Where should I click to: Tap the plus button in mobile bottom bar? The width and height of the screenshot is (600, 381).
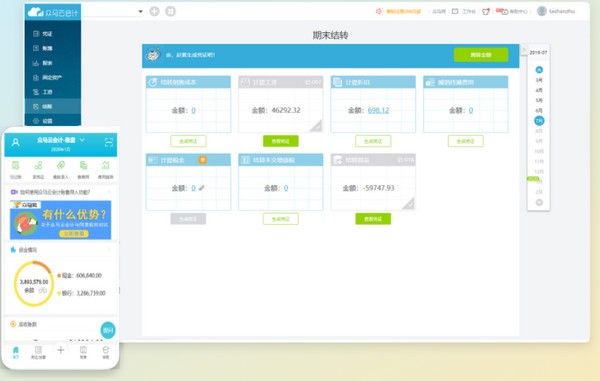(60, 350)
